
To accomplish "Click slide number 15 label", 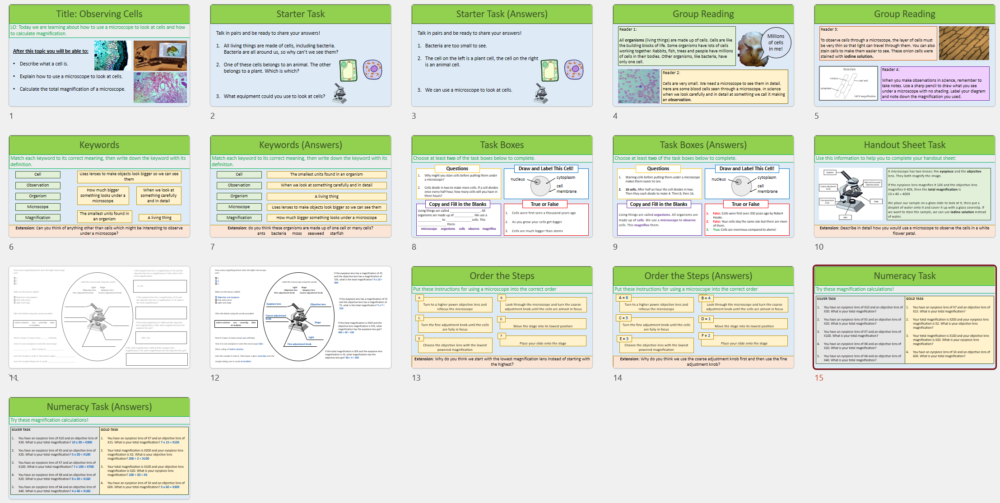I will (819, 378).
